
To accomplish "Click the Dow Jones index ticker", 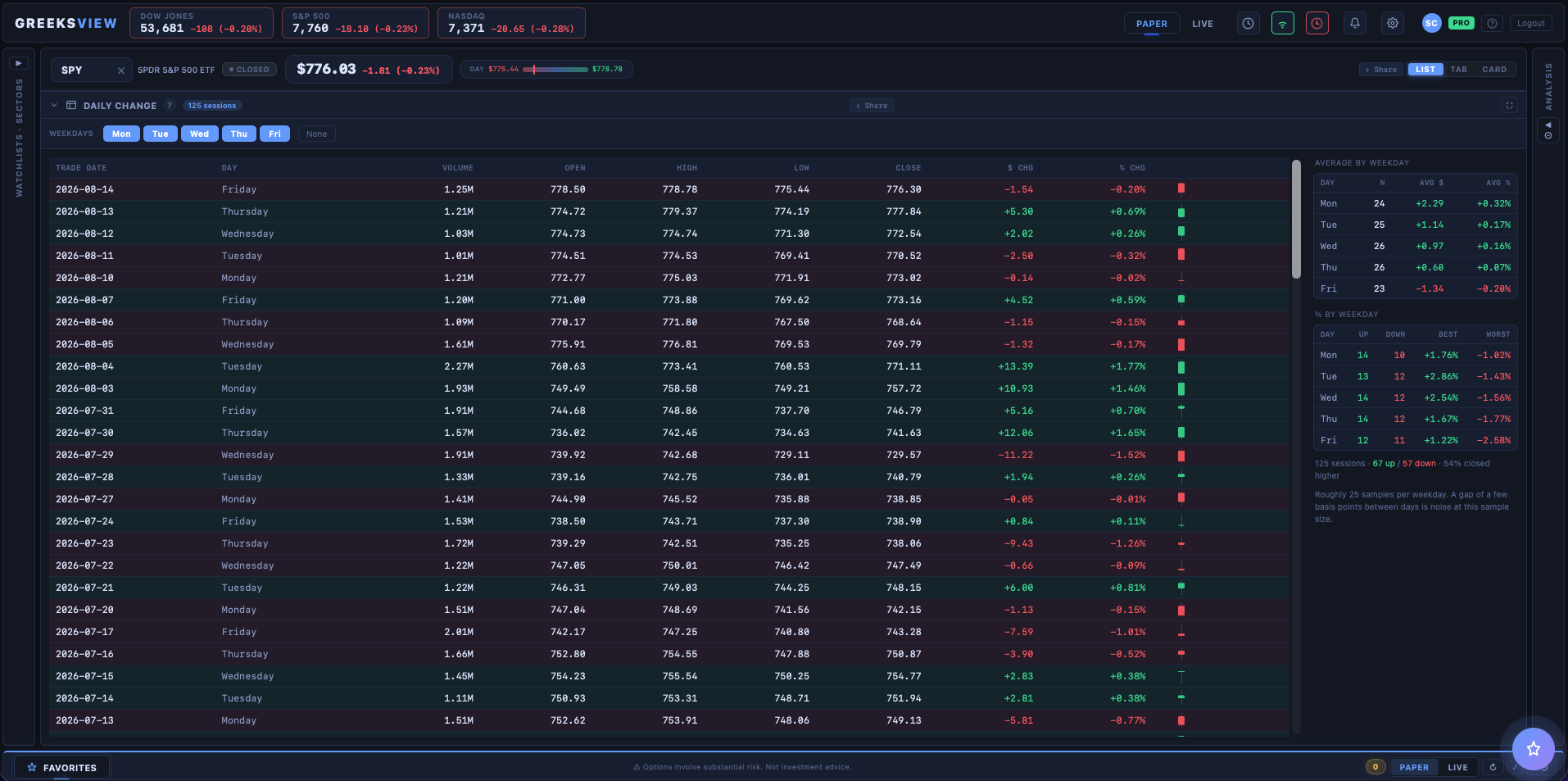I will (202, 23).
